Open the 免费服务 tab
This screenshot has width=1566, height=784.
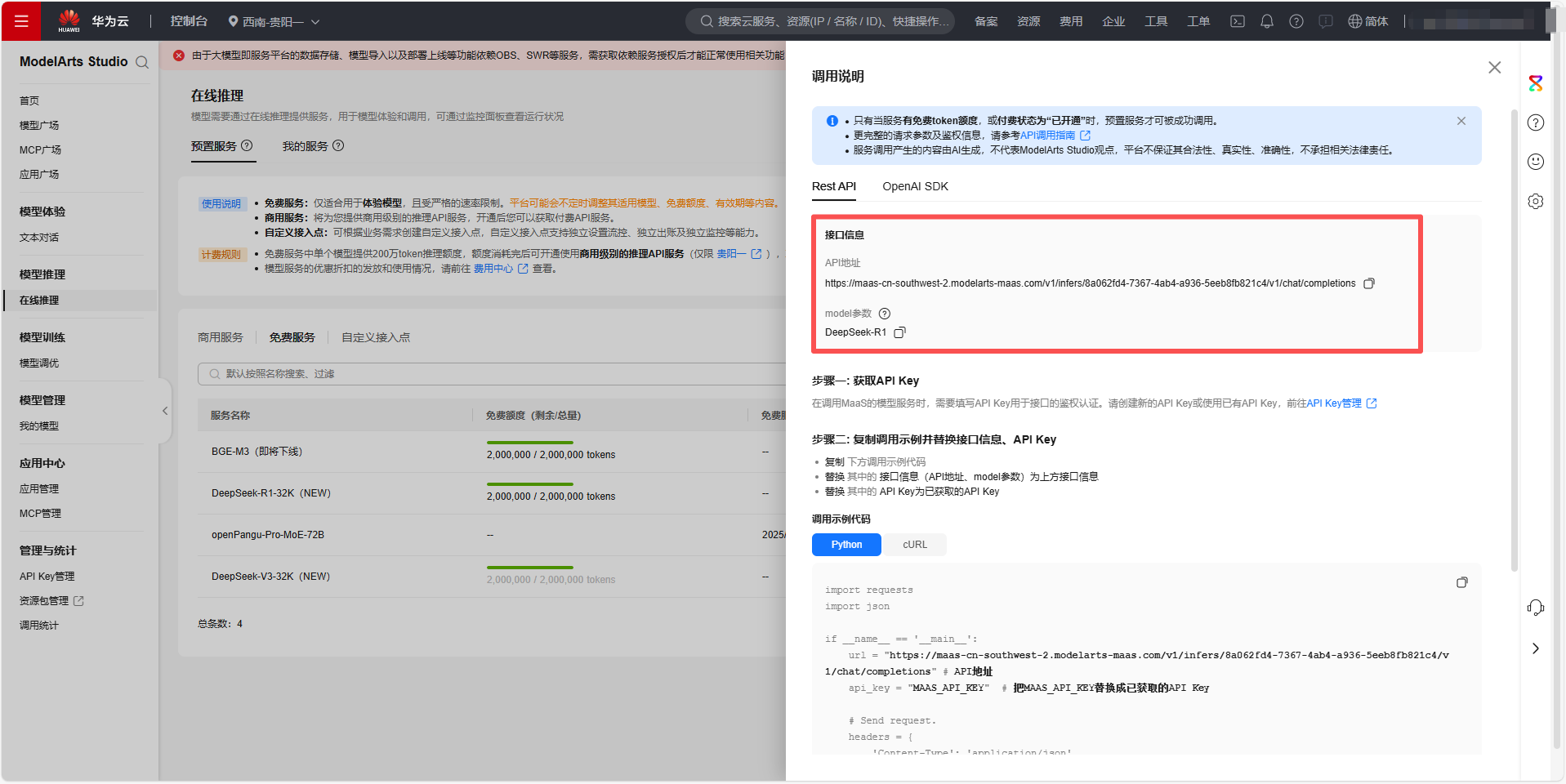click(x=292, y=337)
